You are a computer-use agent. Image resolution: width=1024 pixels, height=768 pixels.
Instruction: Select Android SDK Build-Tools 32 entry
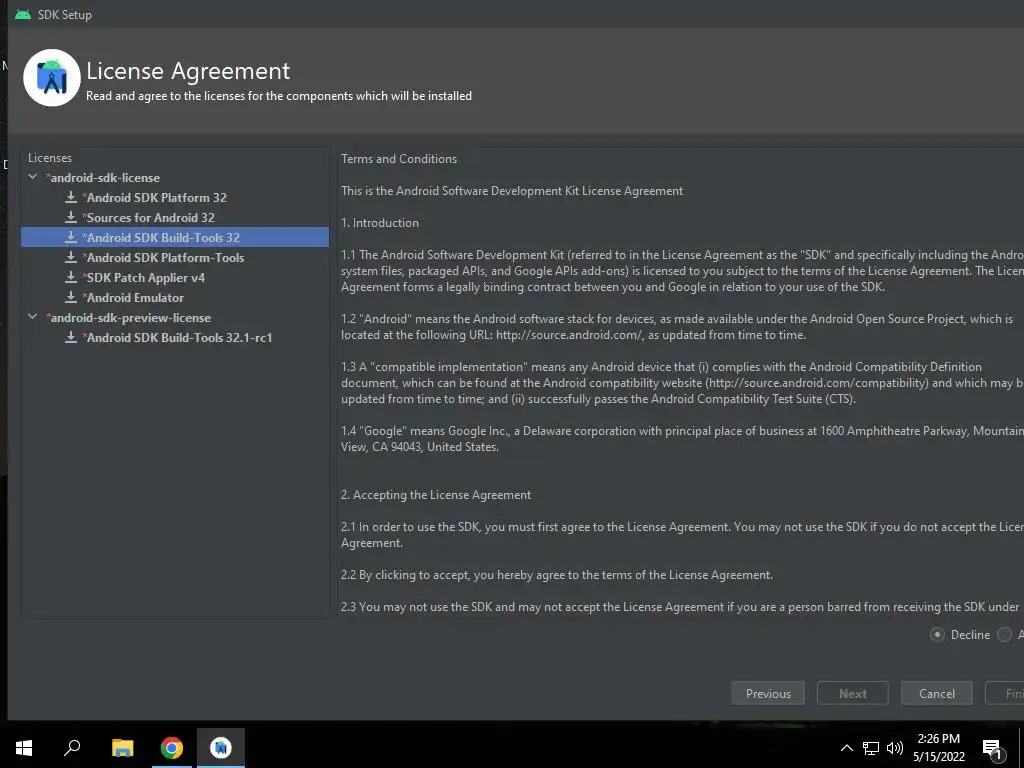point(174,237)
